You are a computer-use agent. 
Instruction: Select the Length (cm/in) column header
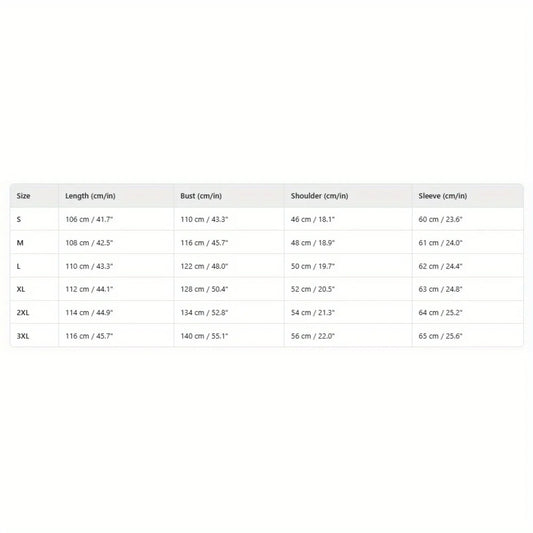pyautogui.click(x=90, y=196)
